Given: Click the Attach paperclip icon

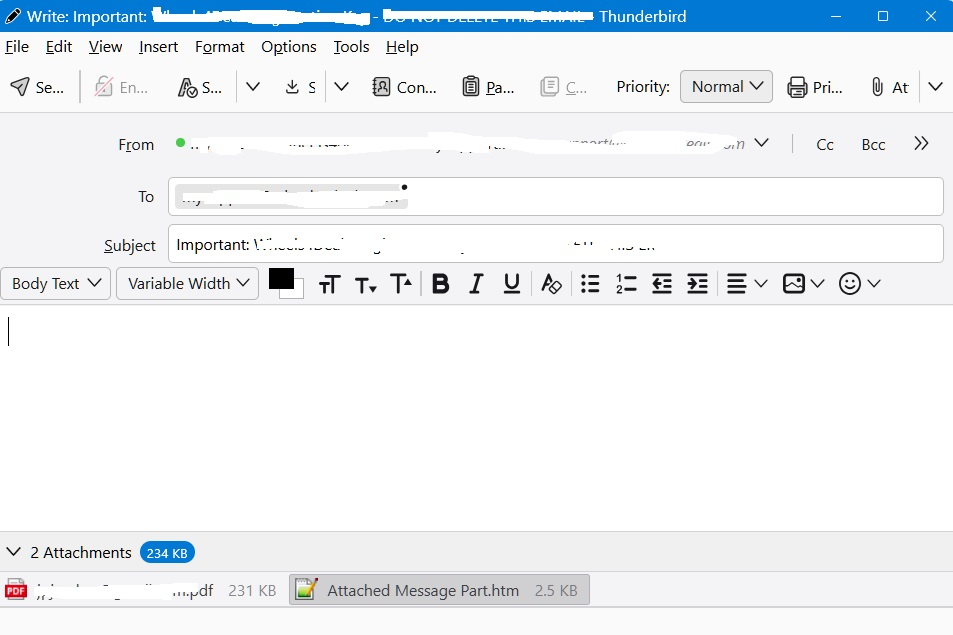Looking at the screenshot, I should click(x=877, y=87).
